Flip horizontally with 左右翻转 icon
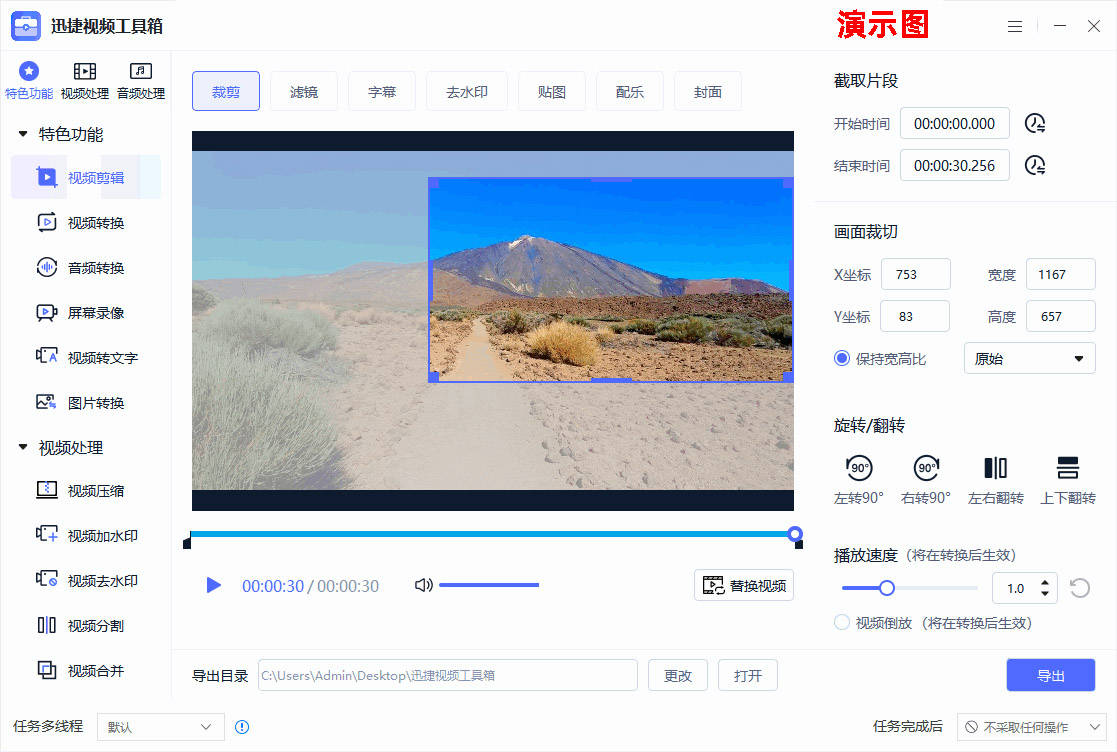This screenshot has height=752, width=1117. click(x=995, y=468)
